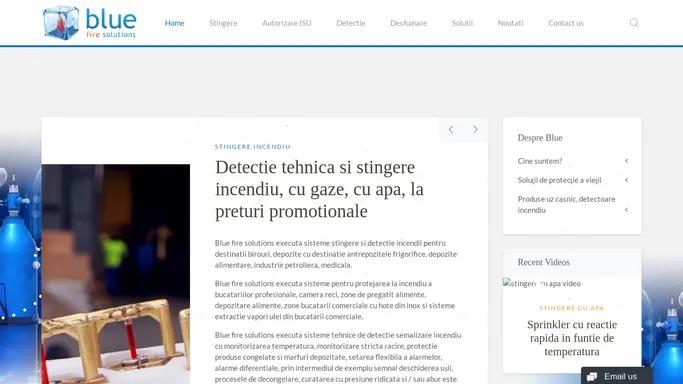Go to previous slide arrow

451,130
